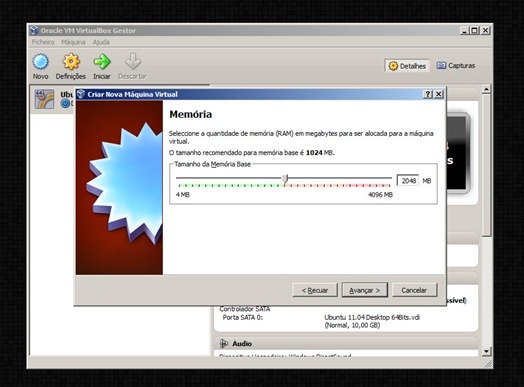
Task: Click the Avançar button
Action: coord(365,290)
